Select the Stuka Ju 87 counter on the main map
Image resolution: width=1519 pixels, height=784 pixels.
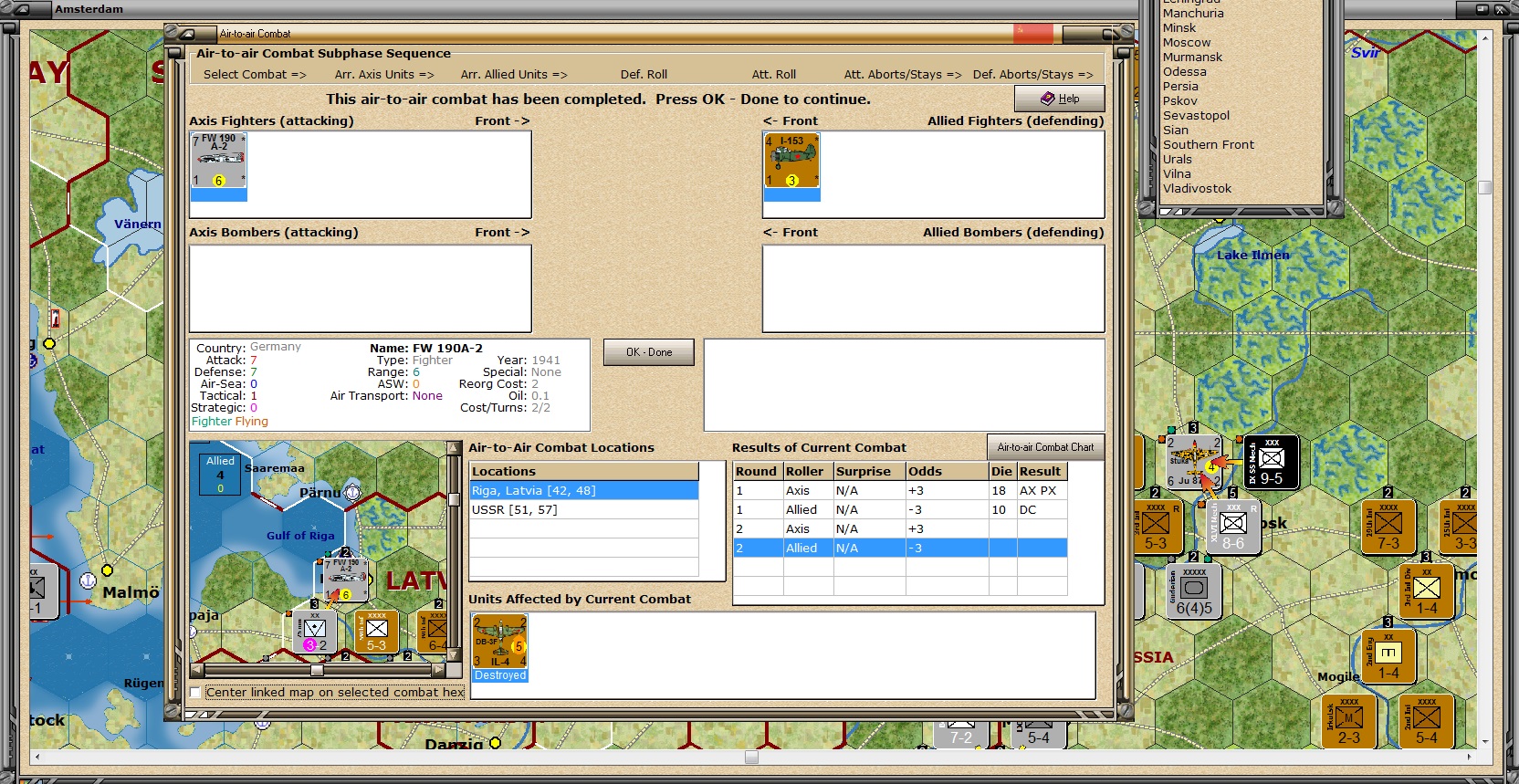[1194, 462]
